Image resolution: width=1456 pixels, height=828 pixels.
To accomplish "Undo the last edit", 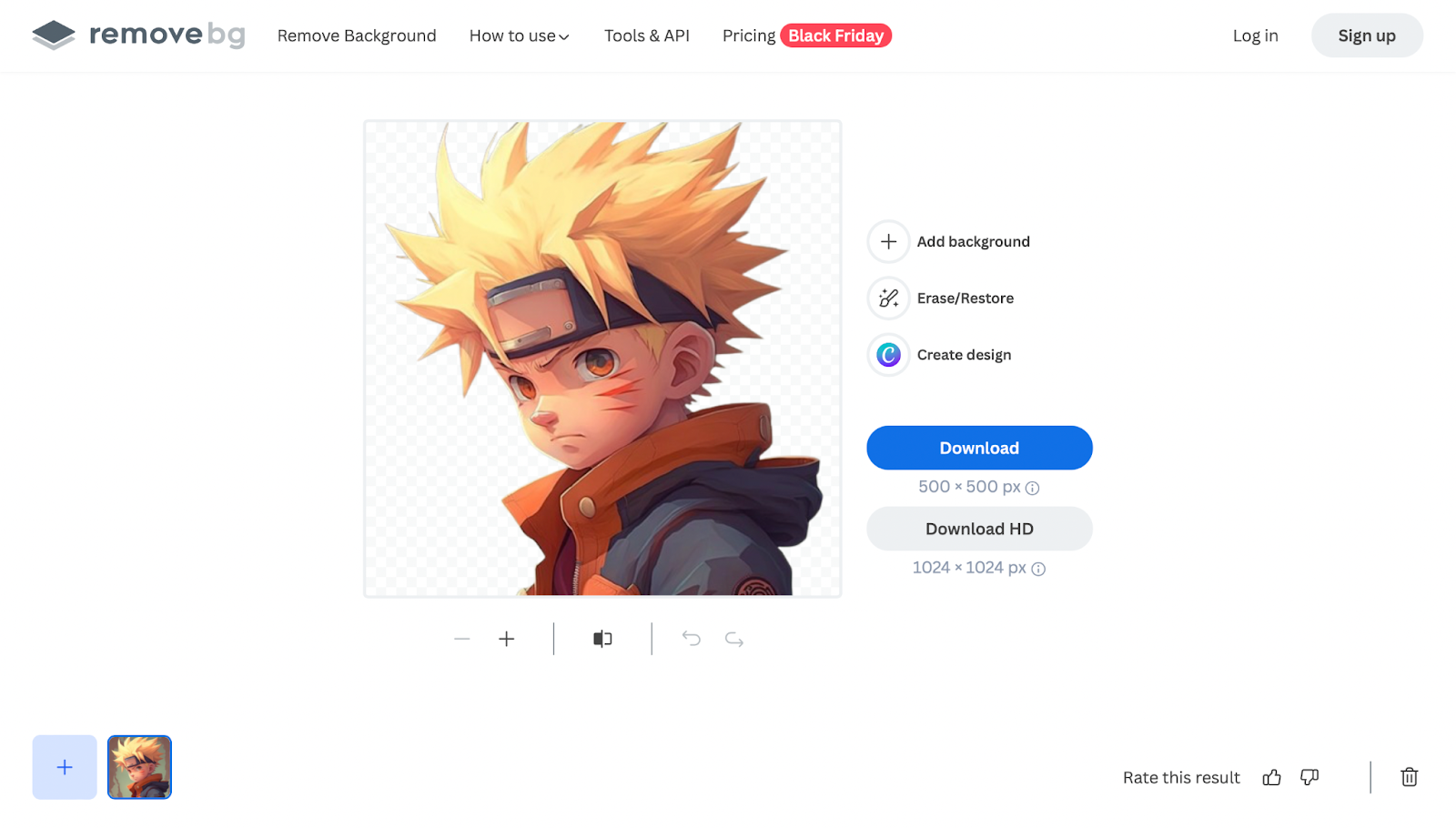I will [692, 639].
